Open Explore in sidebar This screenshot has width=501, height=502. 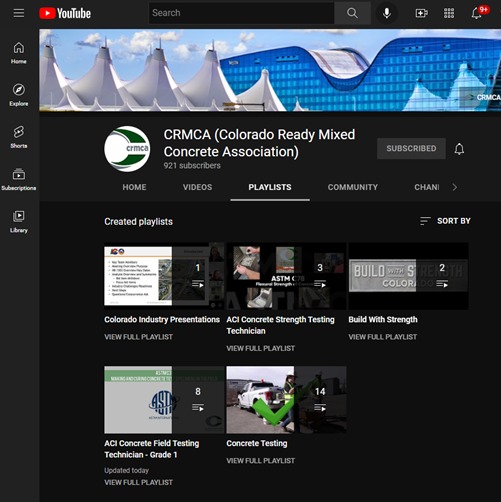[19, 95]
